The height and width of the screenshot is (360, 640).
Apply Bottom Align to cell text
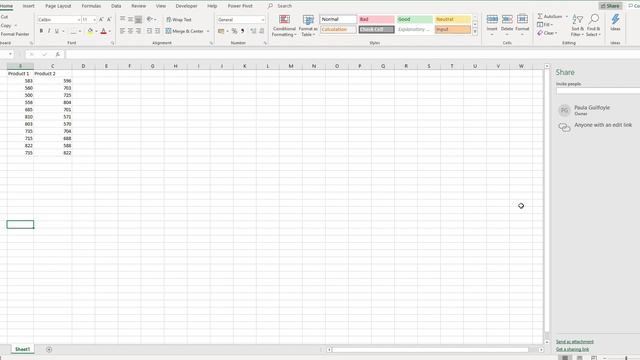pos(138,20)
